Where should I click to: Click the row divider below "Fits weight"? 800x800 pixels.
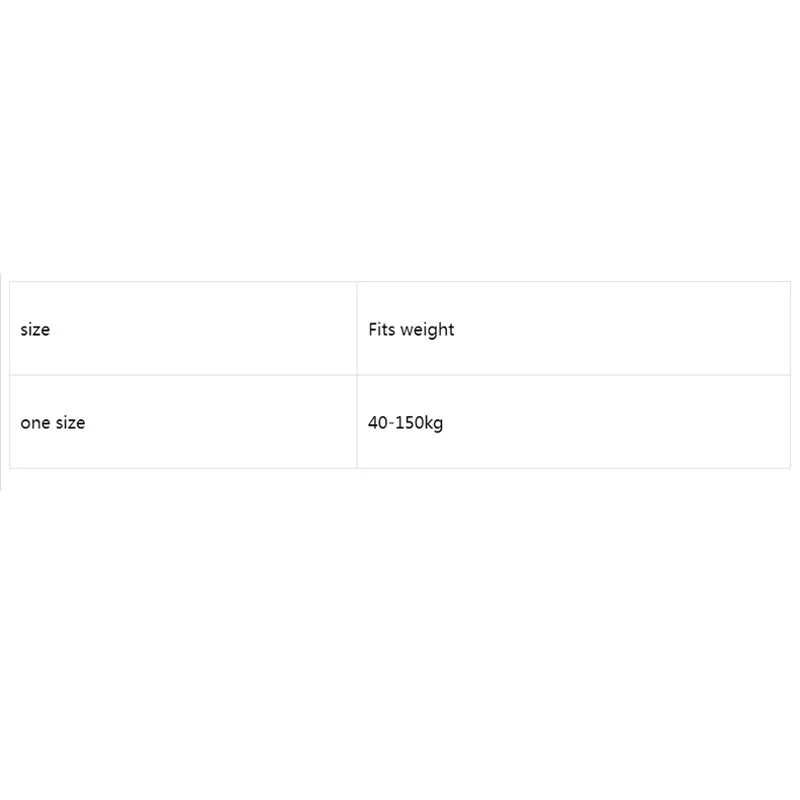pyautogui.click(x=574, y=375)
